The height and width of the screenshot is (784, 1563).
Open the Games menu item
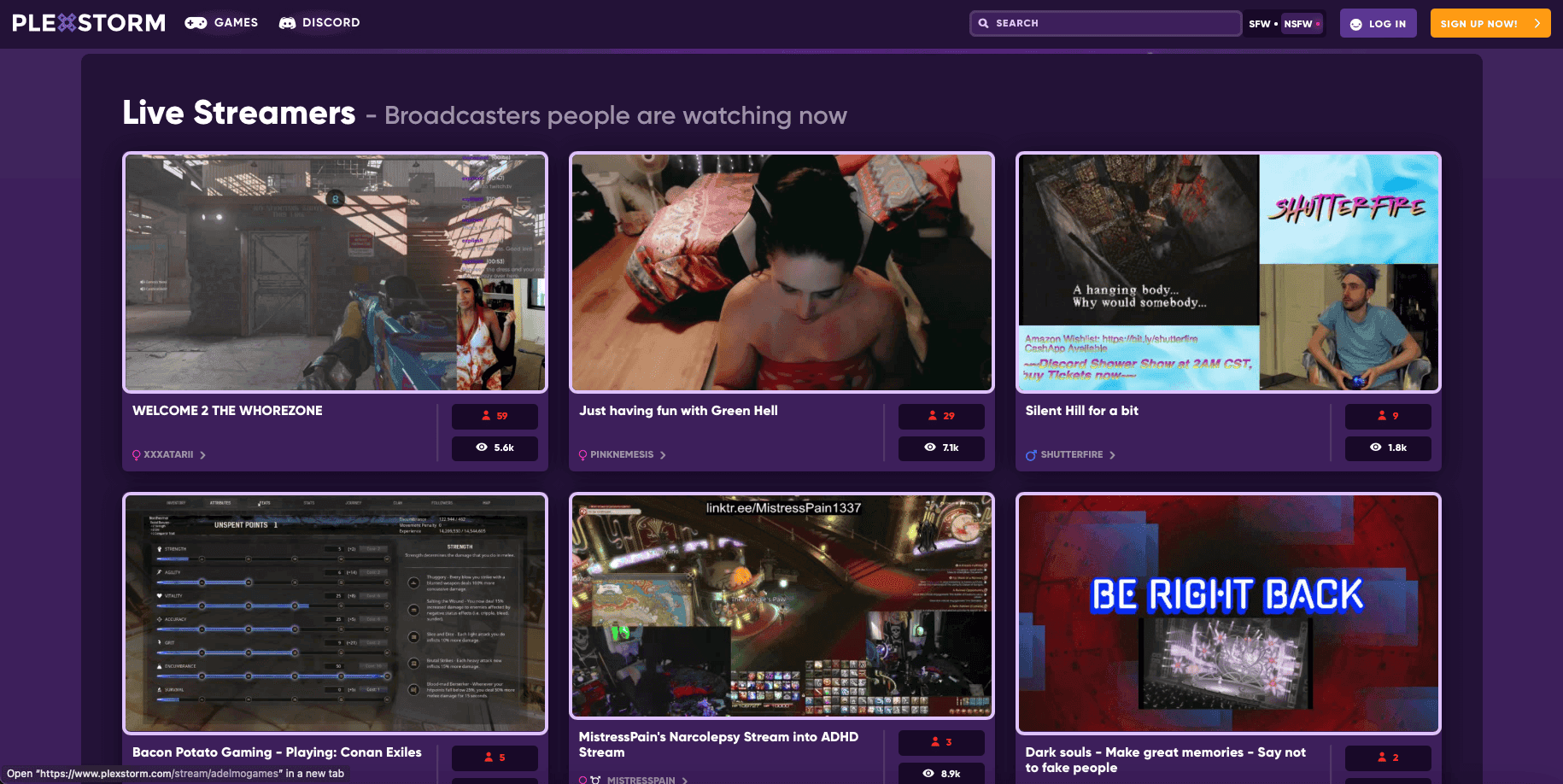[x=236, y=23]
